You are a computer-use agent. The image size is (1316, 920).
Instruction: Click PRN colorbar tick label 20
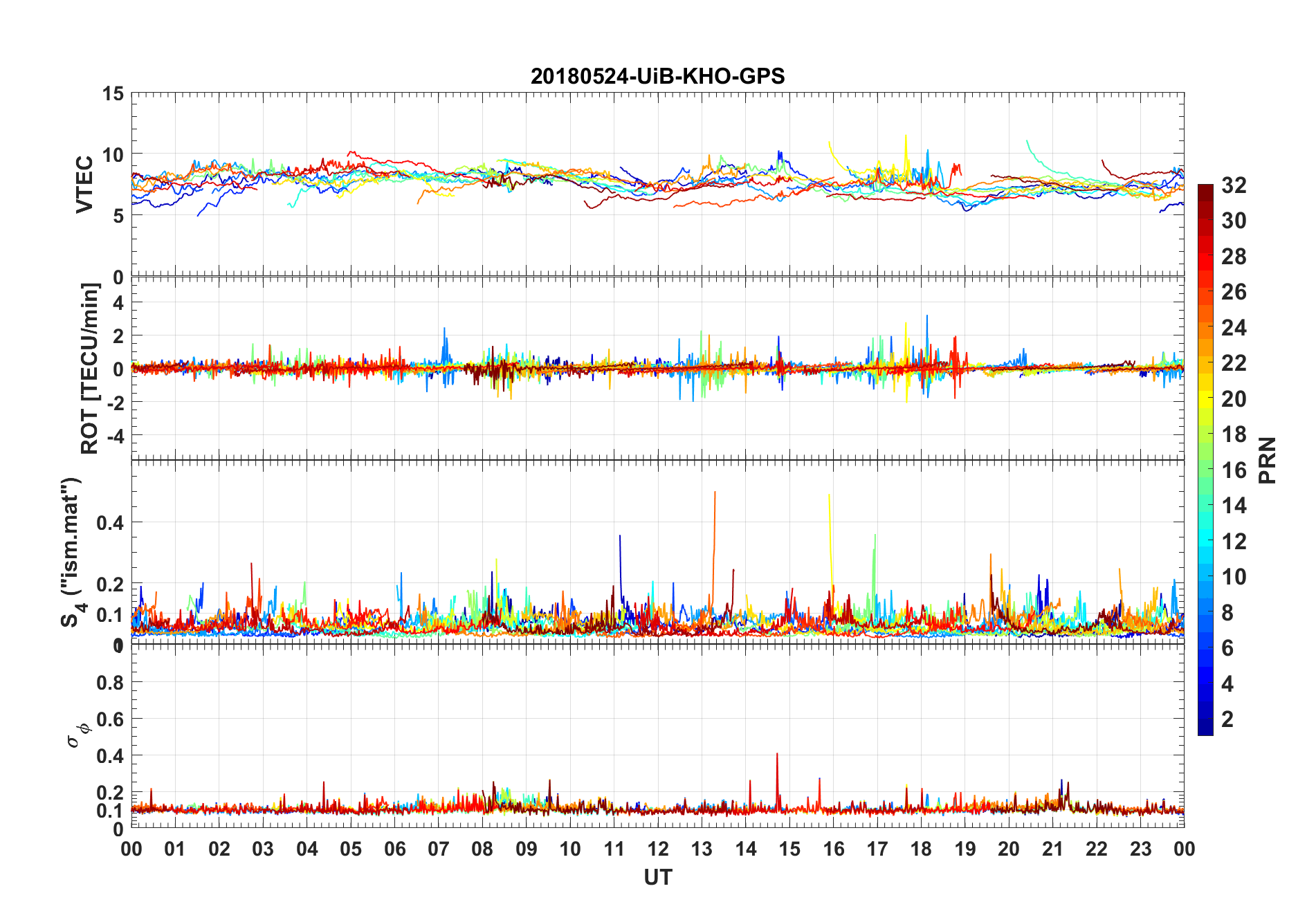point(1234,399)
